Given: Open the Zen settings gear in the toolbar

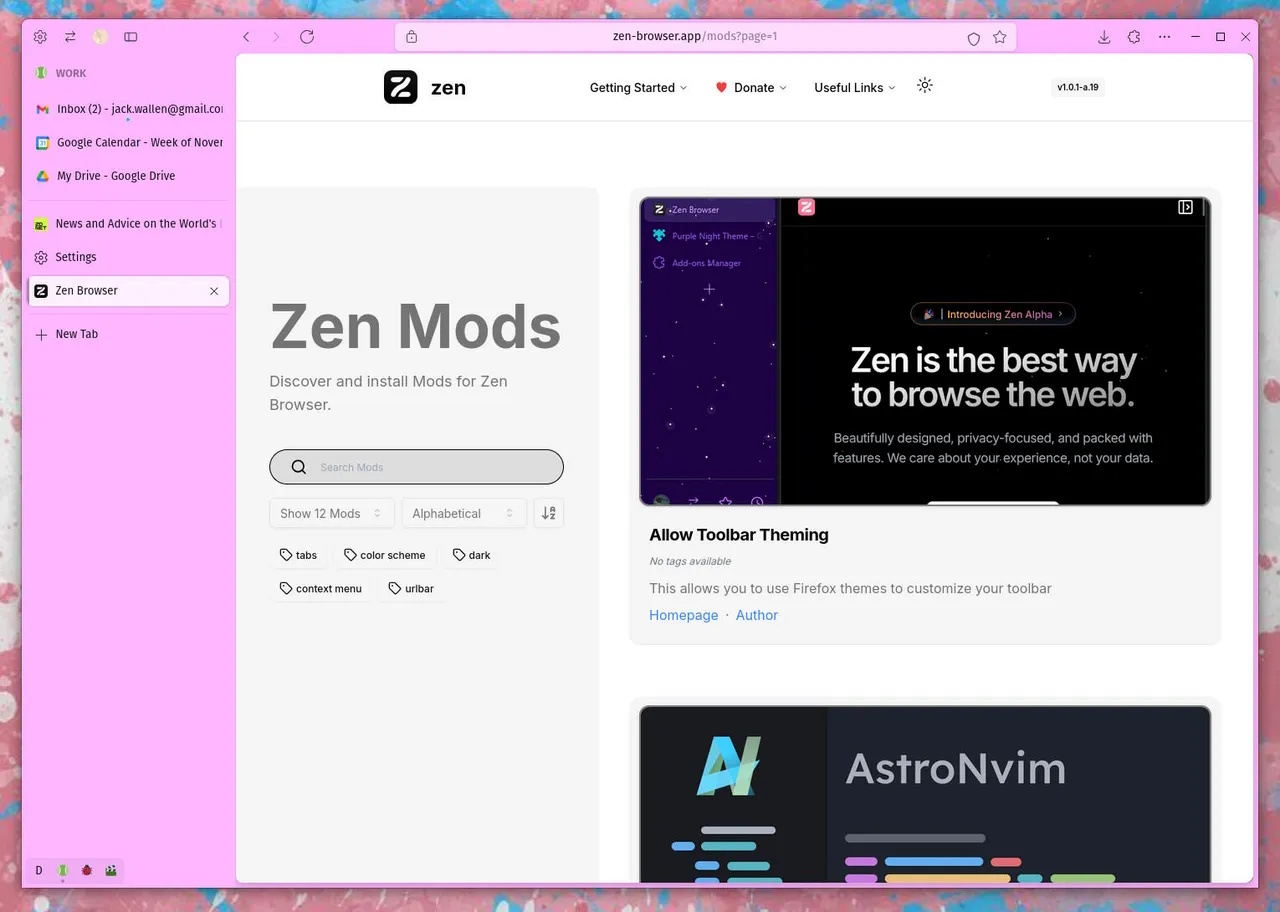Looking at the screenshot, I should [x=40, y=37].
